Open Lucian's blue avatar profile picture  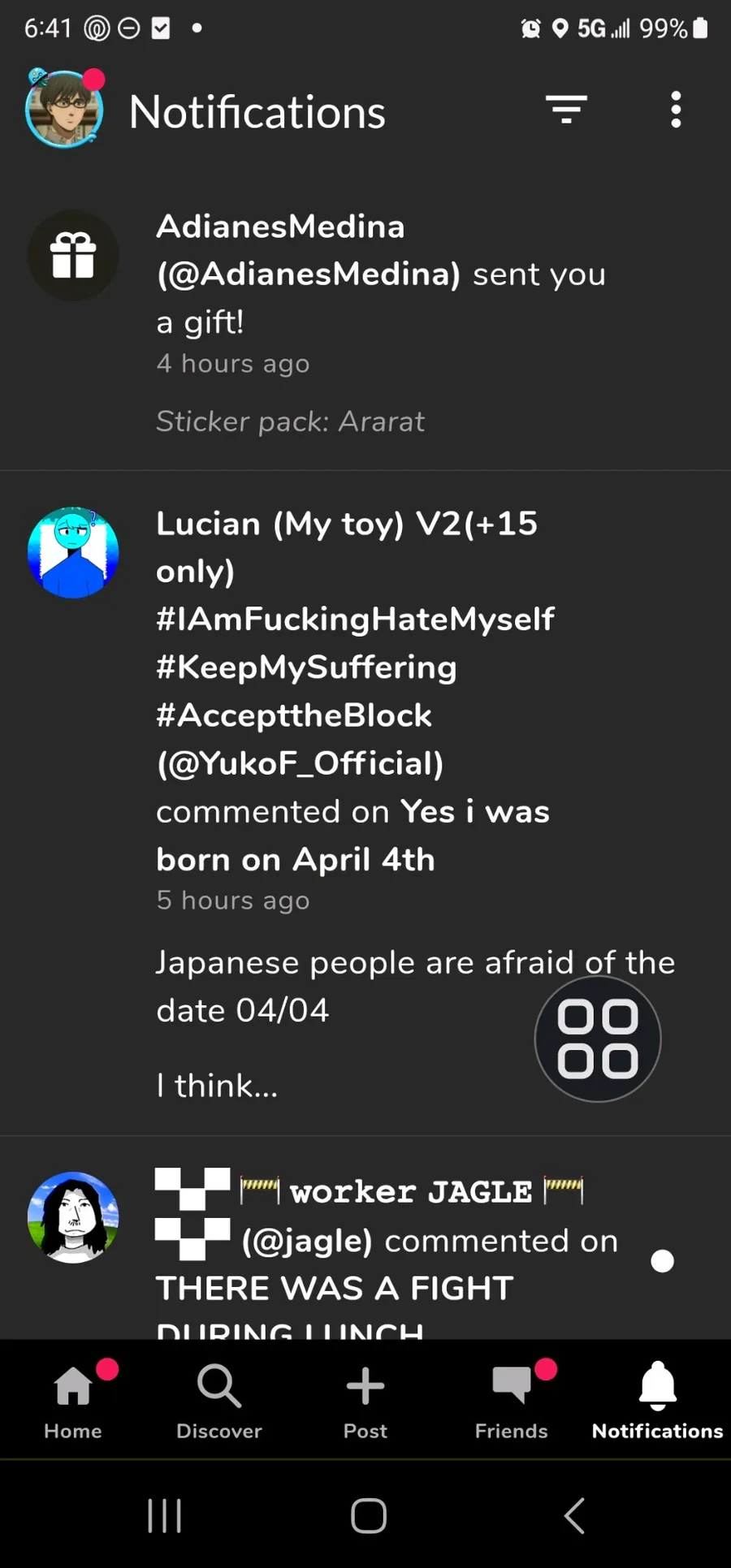tap(73, 553)
